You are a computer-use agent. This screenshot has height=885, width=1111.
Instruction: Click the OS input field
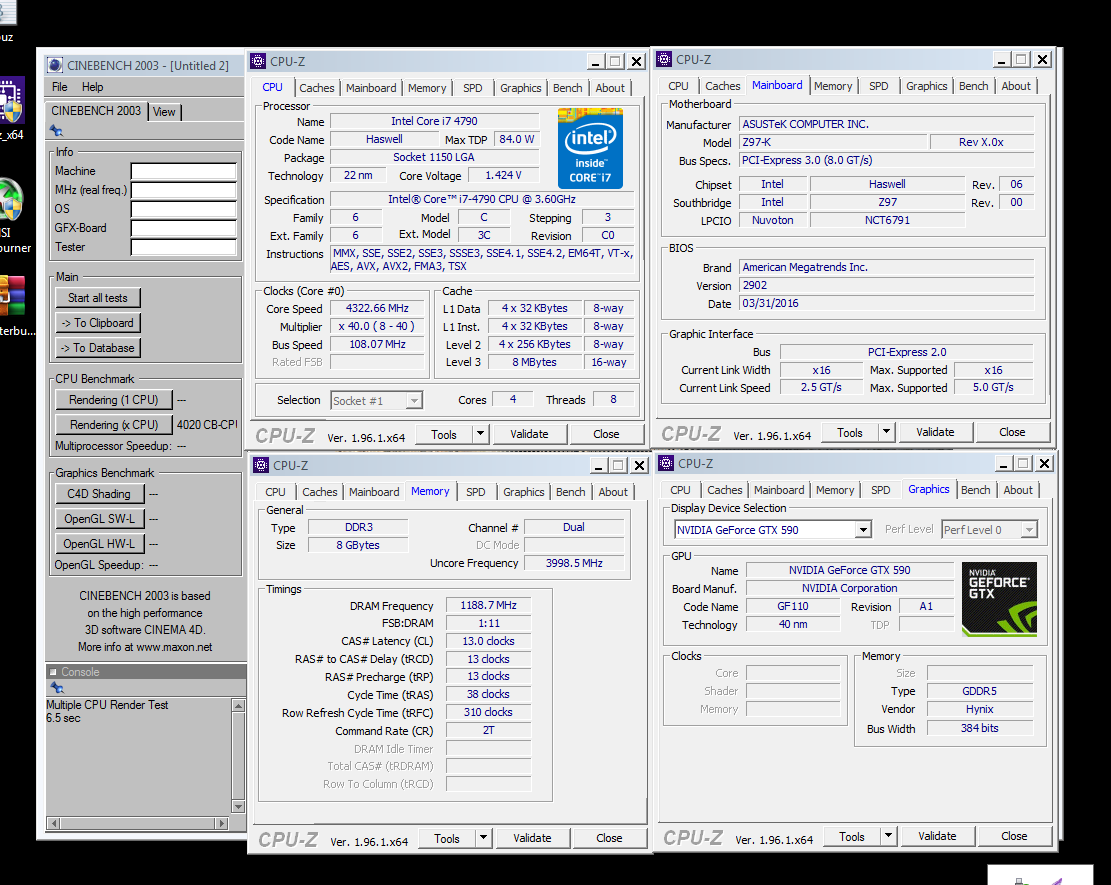tap(184, 209)
